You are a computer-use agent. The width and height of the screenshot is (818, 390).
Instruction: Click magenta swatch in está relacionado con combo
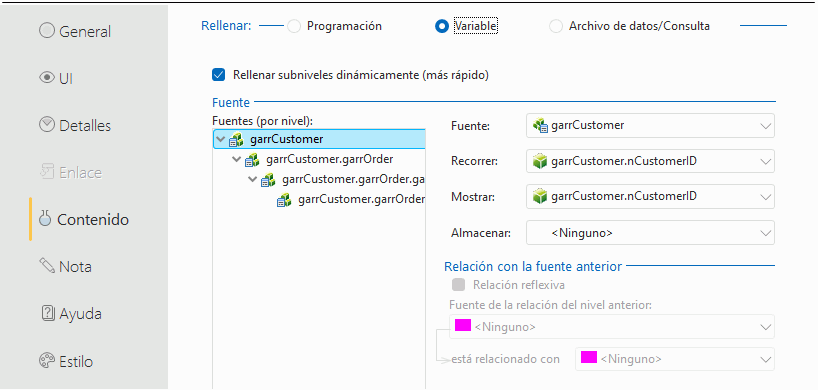tap(589, 357)
